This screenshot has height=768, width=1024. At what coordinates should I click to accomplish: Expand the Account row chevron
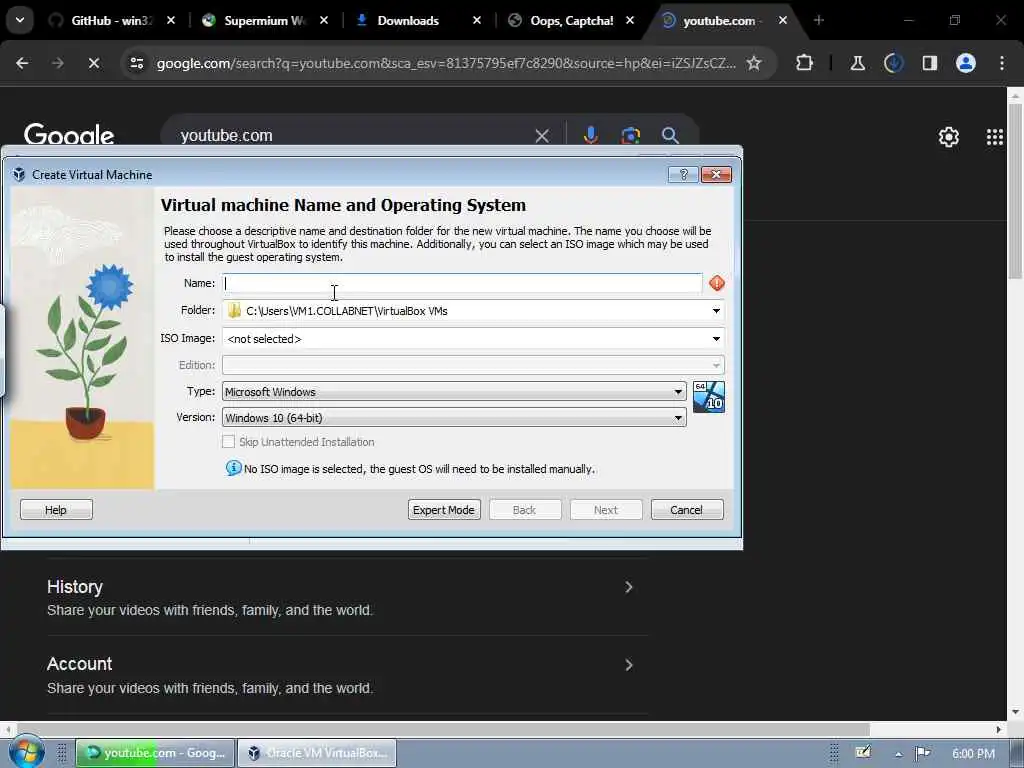(x=628, y=665)
